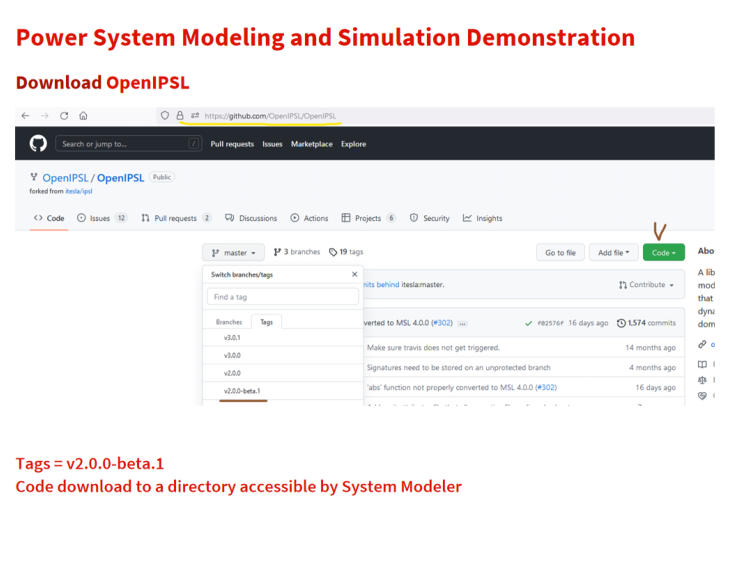Select tag v3.0.0
The width and height of the screenshot is (750, 562).
pos(283,355)
